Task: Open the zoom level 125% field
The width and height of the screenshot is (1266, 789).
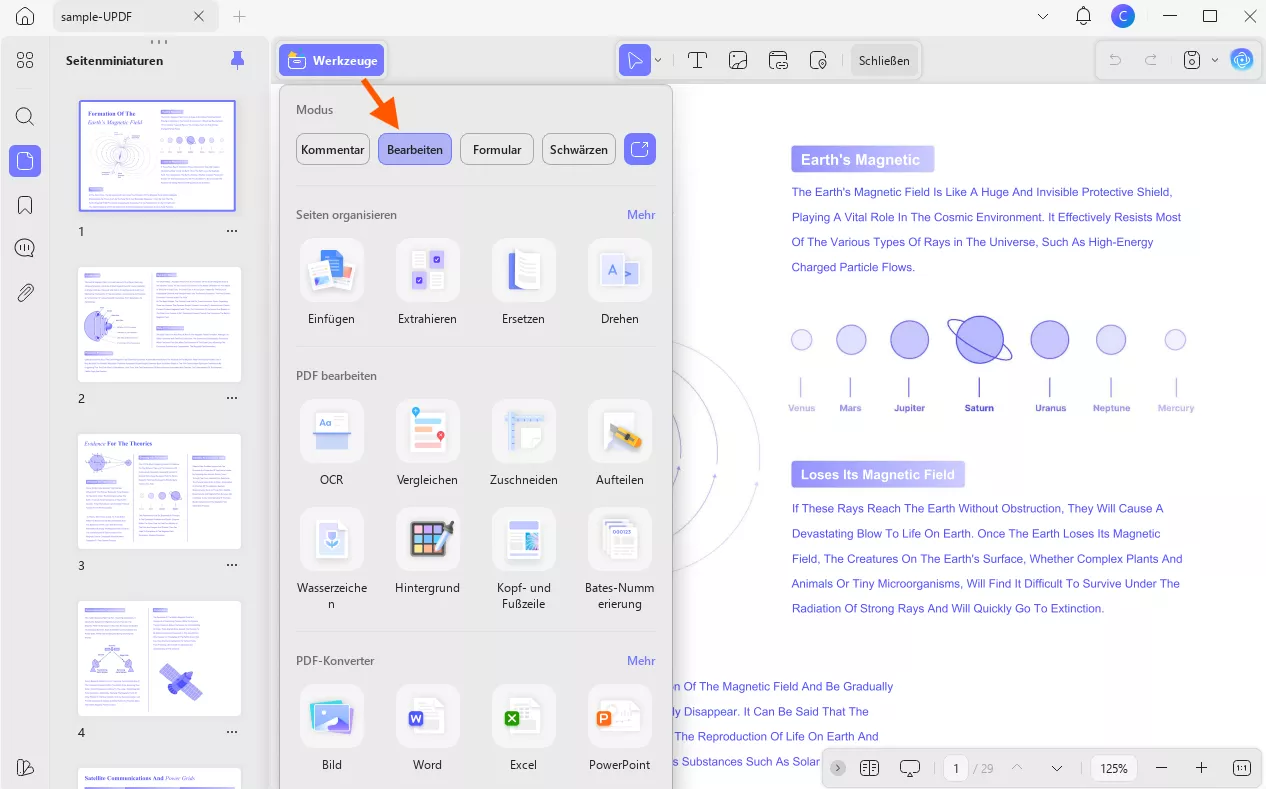Action: pyautogui.click(x=1114, y=768)
